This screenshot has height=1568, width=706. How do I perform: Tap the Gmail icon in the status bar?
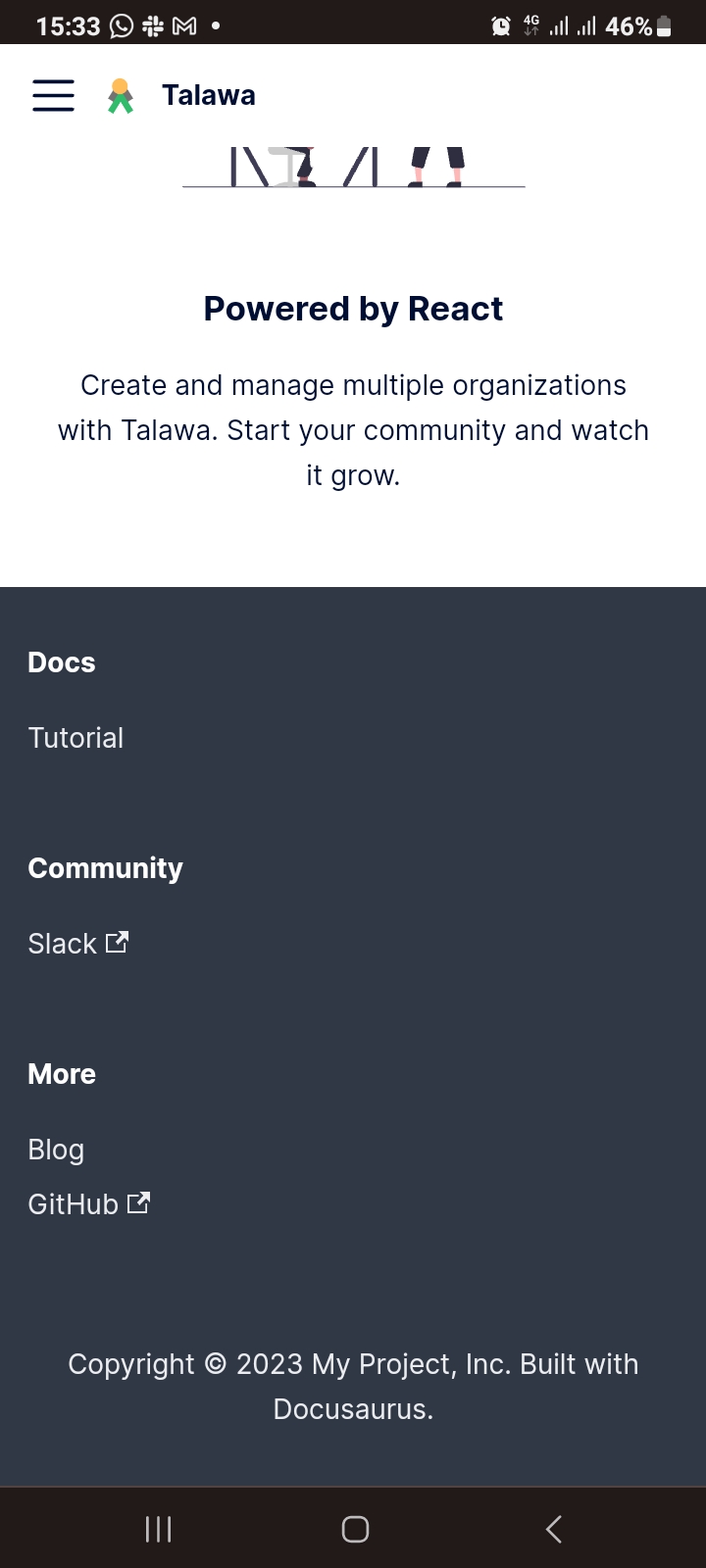[x=184, y=24]
